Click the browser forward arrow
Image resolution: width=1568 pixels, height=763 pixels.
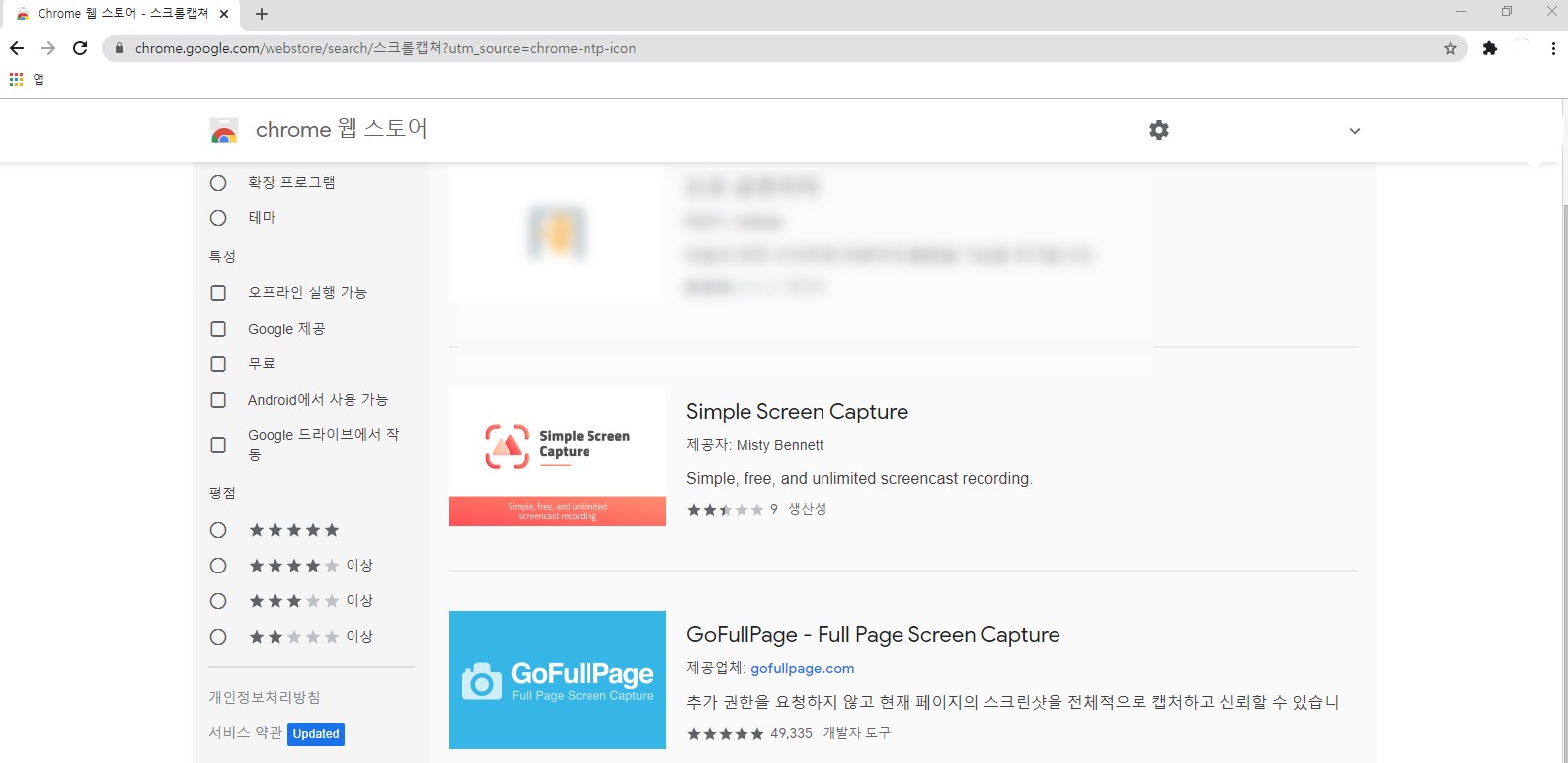(x=48, y=48)
